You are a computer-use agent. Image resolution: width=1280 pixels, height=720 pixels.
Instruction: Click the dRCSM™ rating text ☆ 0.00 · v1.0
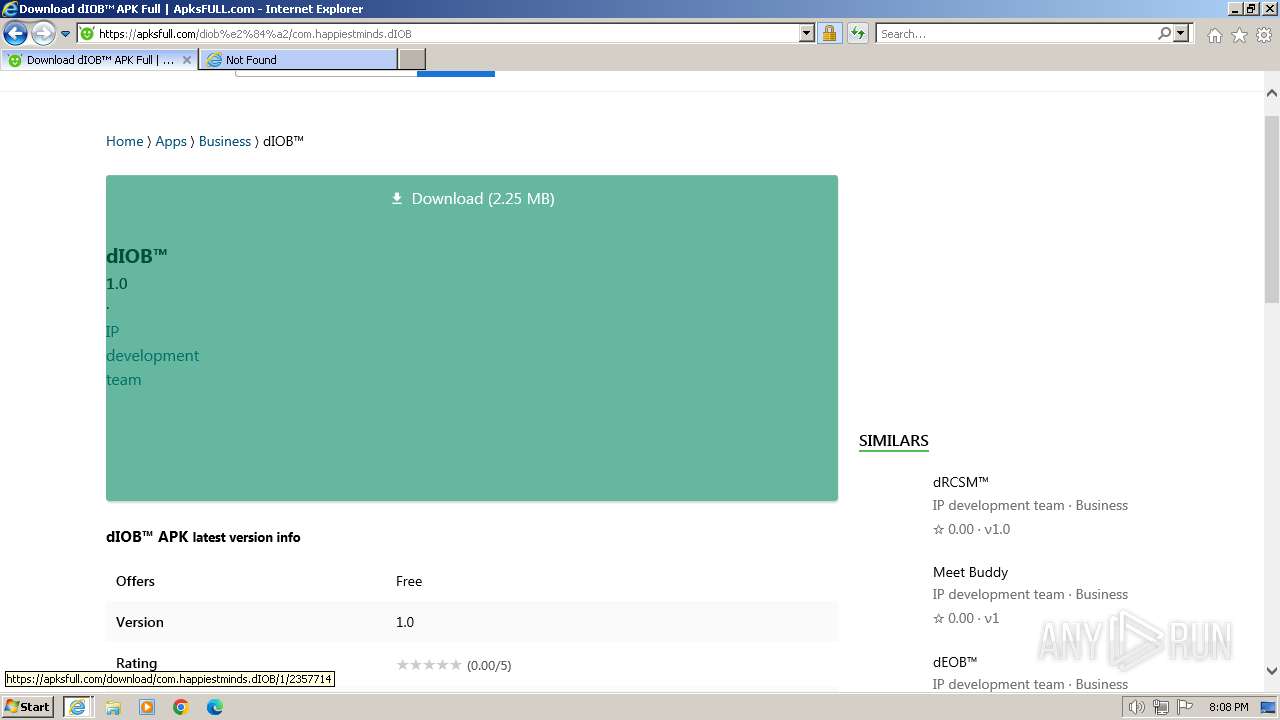[x=971, y=529]
